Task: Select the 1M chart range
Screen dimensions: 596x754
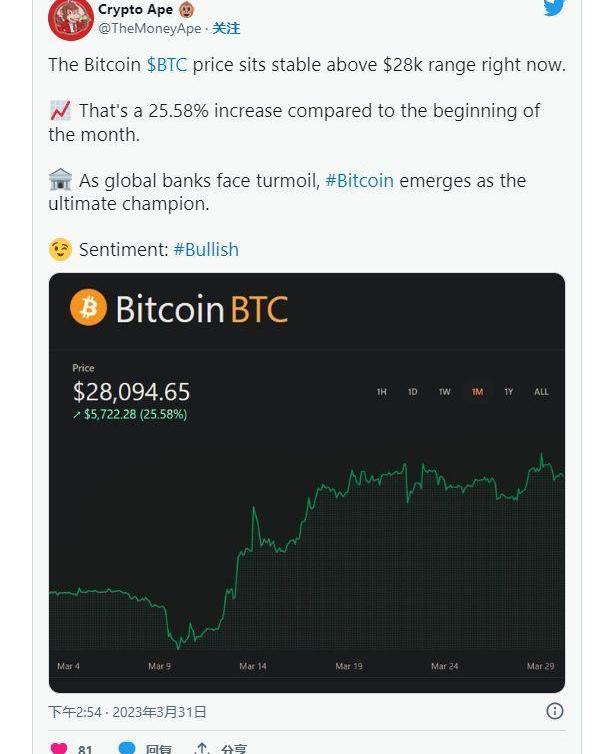Action: coord(477,392)
